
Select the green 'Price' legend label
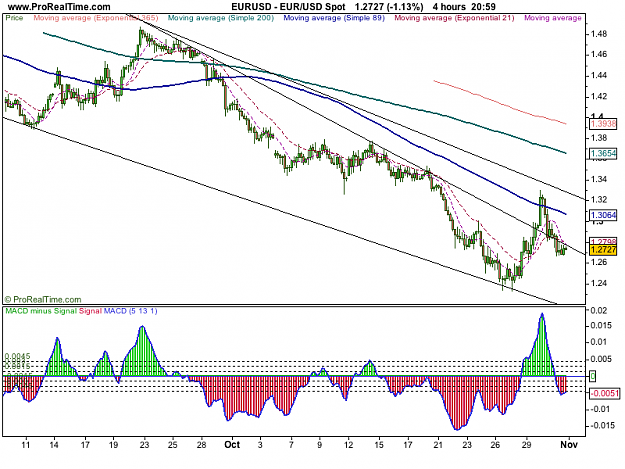(14, 18)
